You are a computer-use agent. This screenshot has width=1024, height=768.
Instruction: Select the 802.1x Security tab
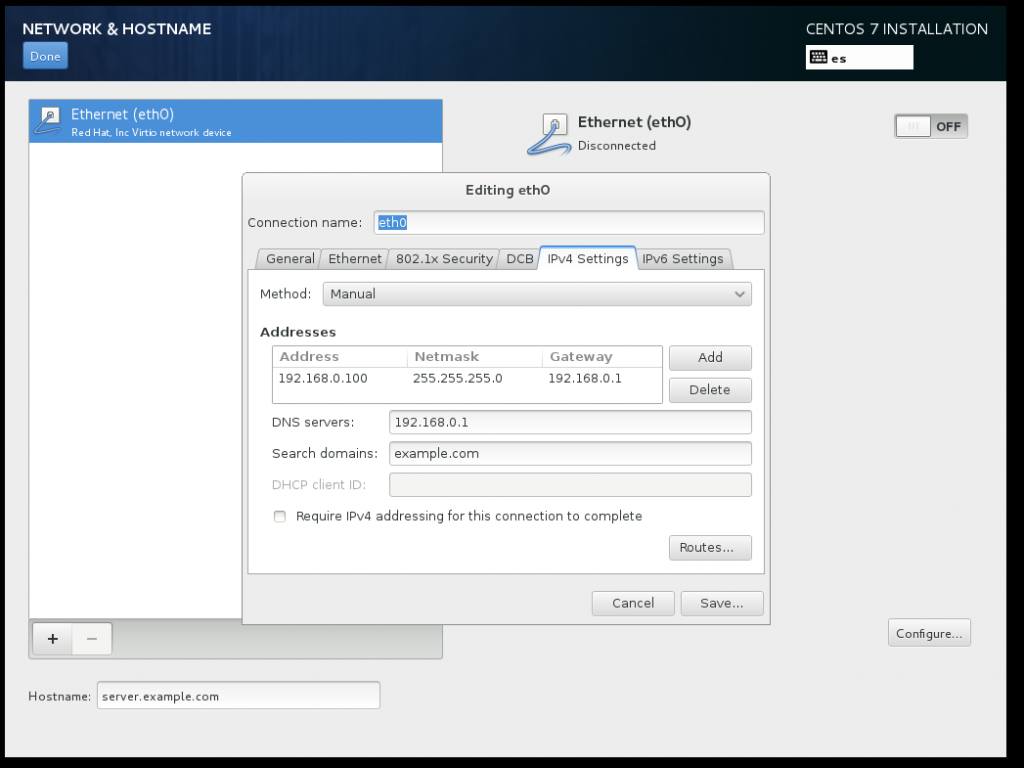(443, 258)
